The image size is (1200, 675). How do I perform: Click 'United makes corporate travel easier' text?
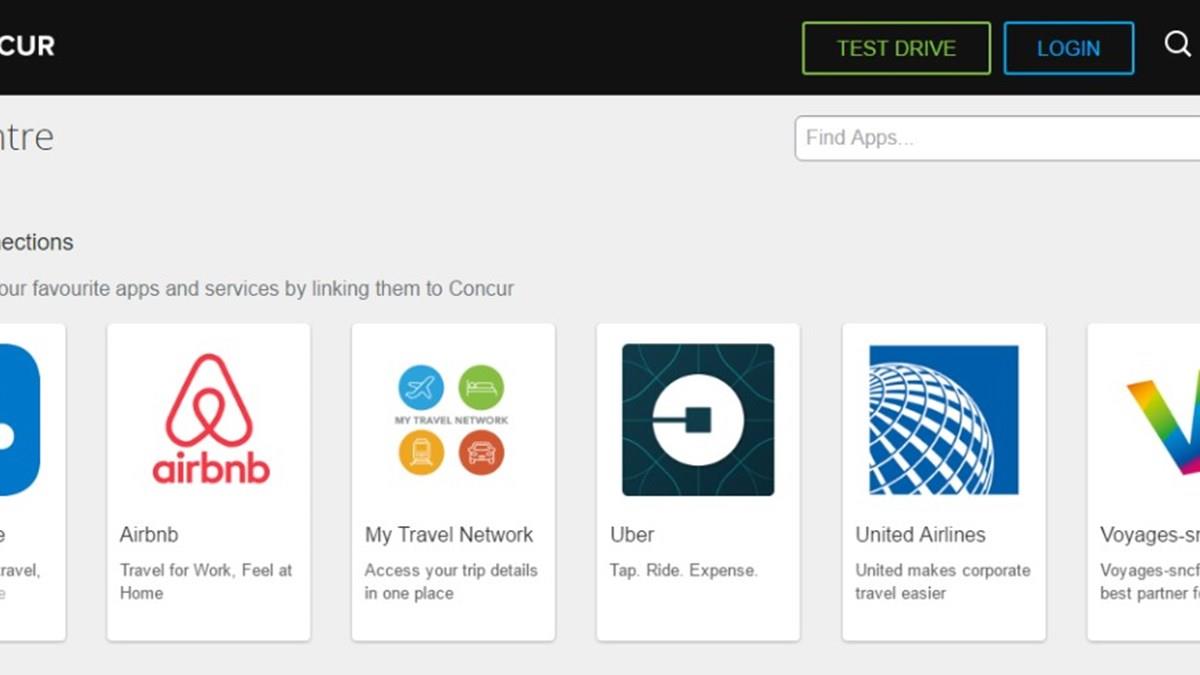pos(942,581)
